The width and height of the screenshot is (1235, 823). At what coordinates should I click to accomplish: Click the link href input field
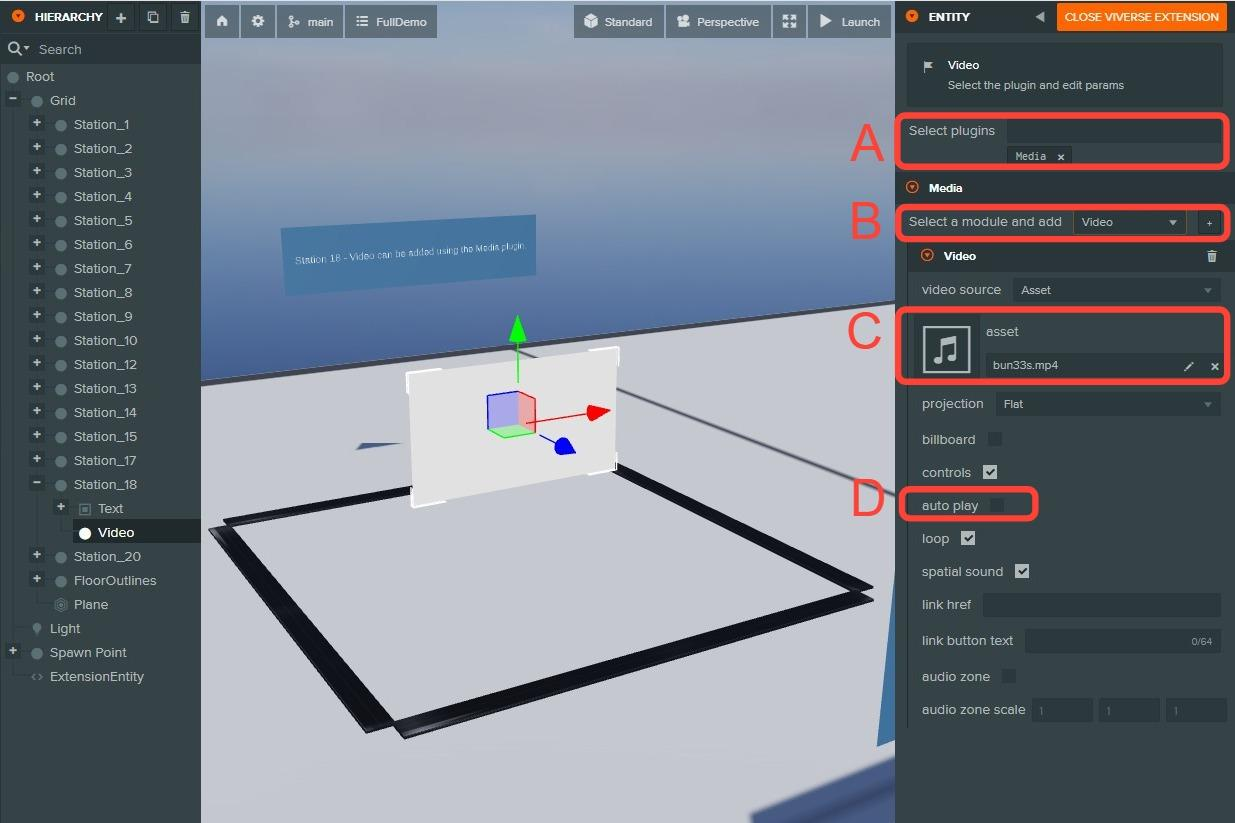pyautogui.click(x=1101, y=604)
